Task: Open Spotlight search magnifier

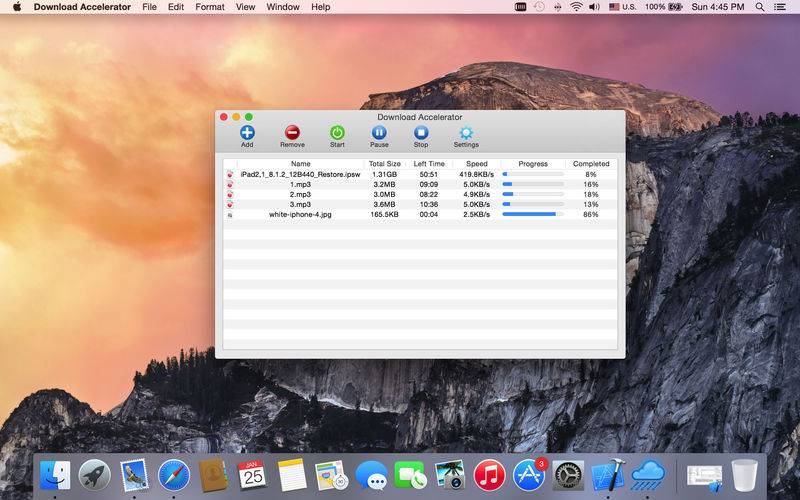Action: pyautogui.click(x=760, y=7)
